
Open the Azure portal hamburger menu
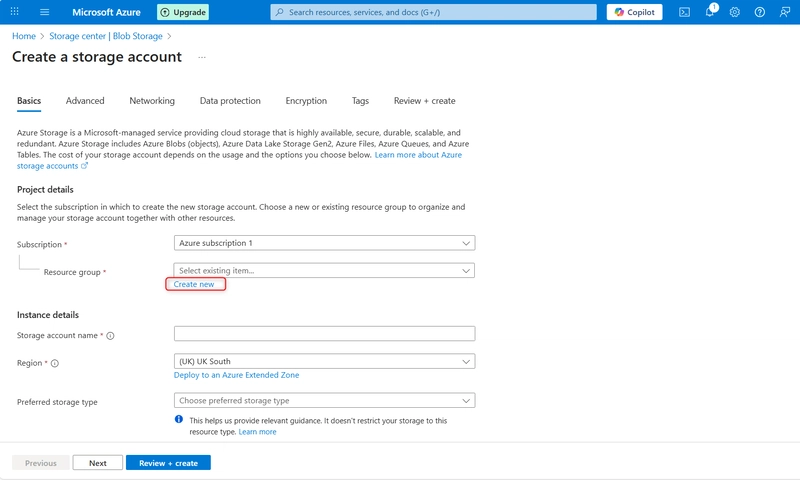coord(45,12)
